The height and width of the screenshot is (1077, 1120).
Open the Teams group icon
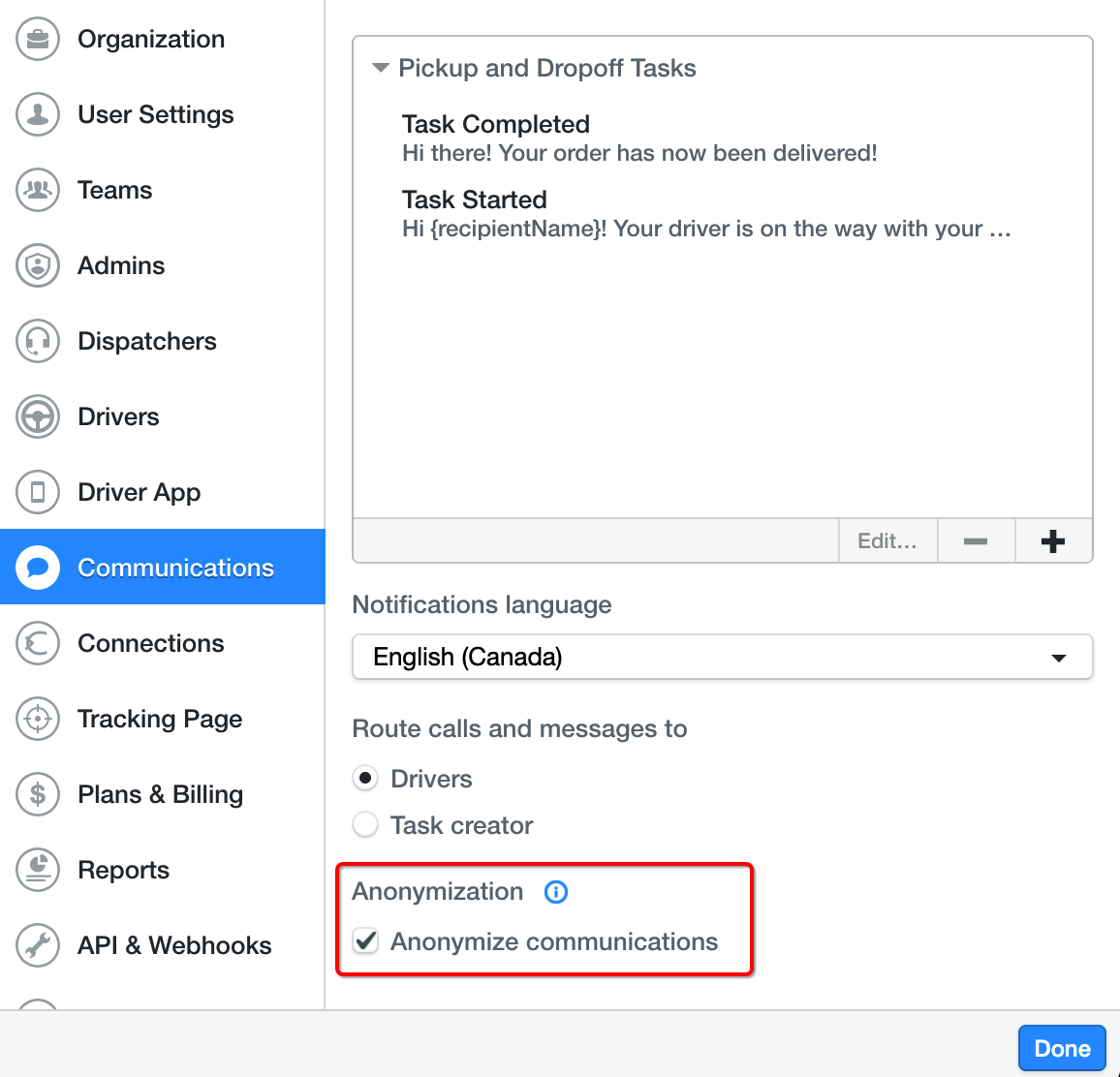[38, 190]
